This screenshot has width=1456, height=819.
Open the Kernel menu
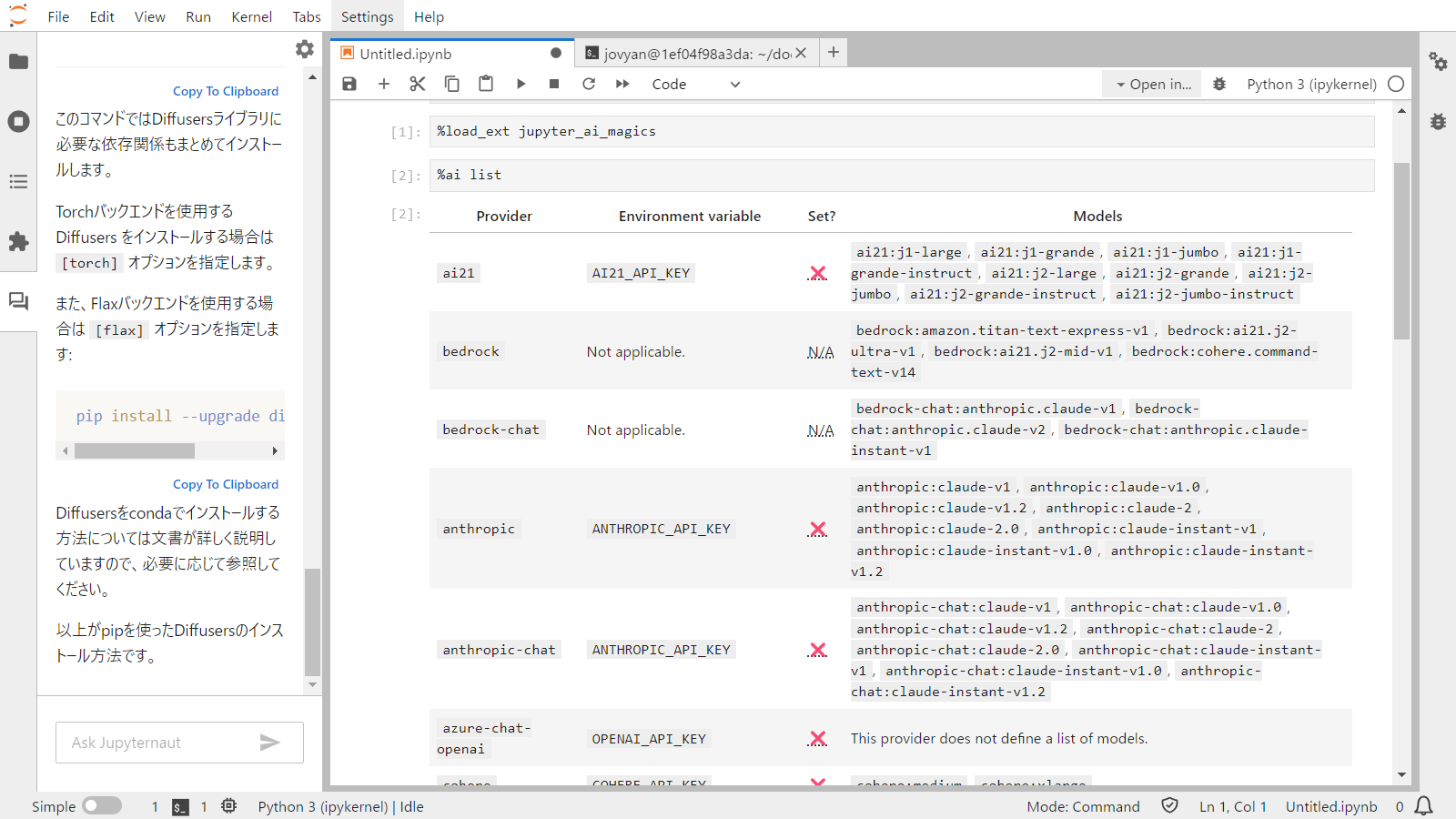[251, 16]
